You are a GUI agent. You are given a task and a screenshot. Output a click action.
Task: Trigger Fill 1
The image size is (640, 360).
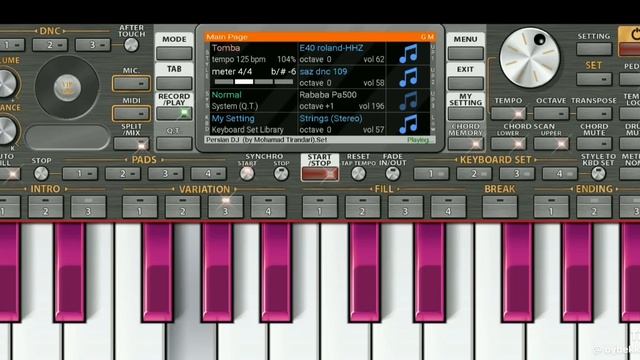320,207
